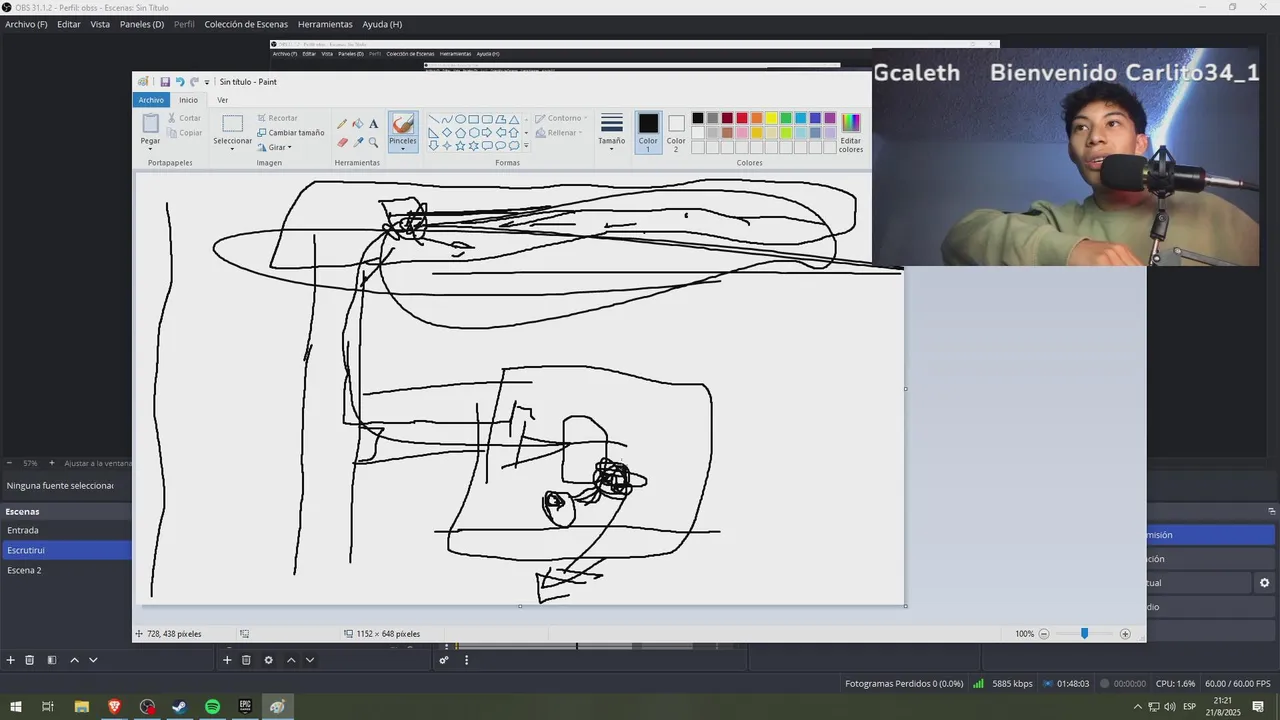Show hidden system tray icons chevron

(1137, 707)
